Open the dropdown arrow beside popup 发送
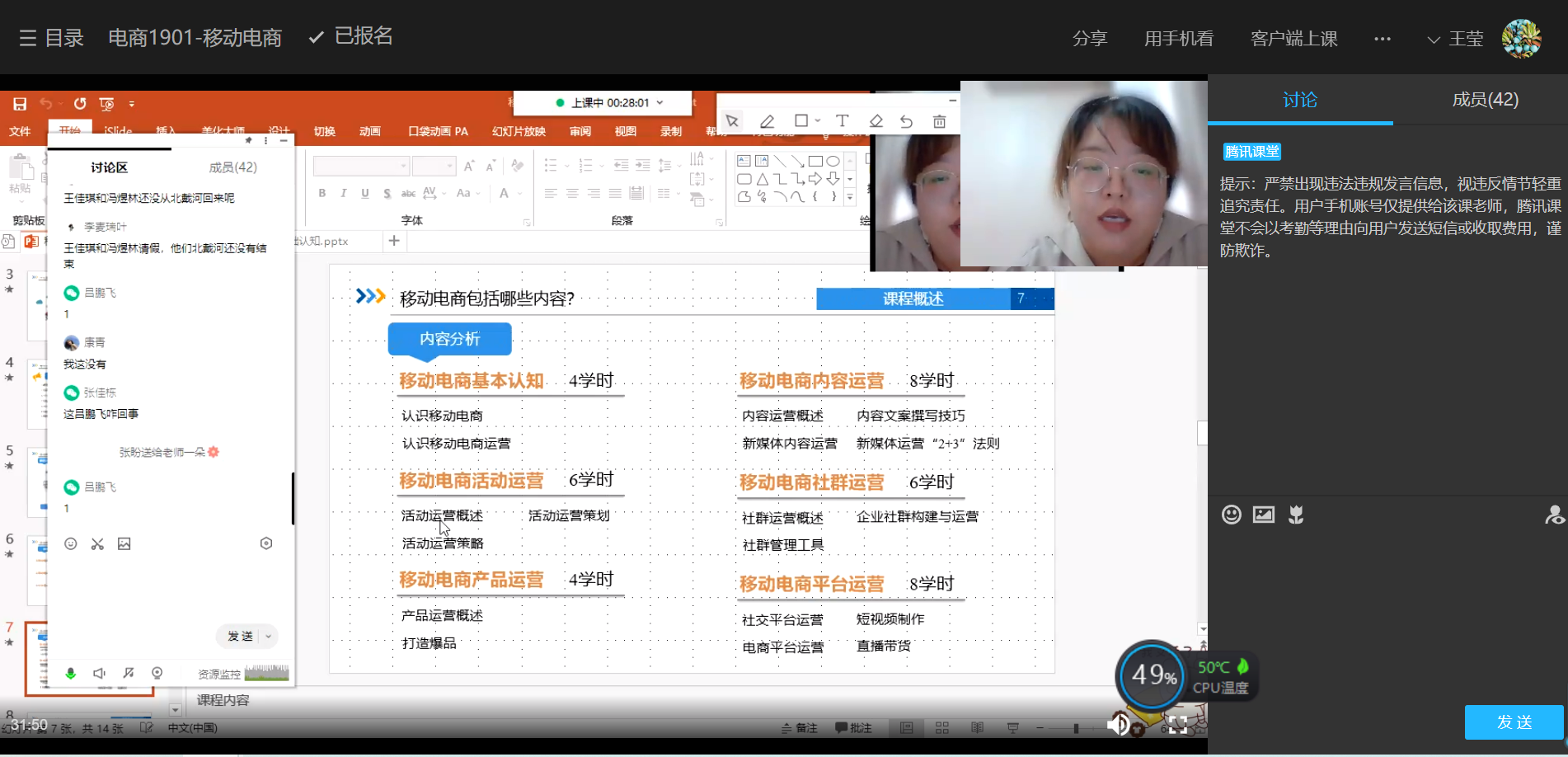This screenshot has height=757, width=1568. (x=269, y=637)
